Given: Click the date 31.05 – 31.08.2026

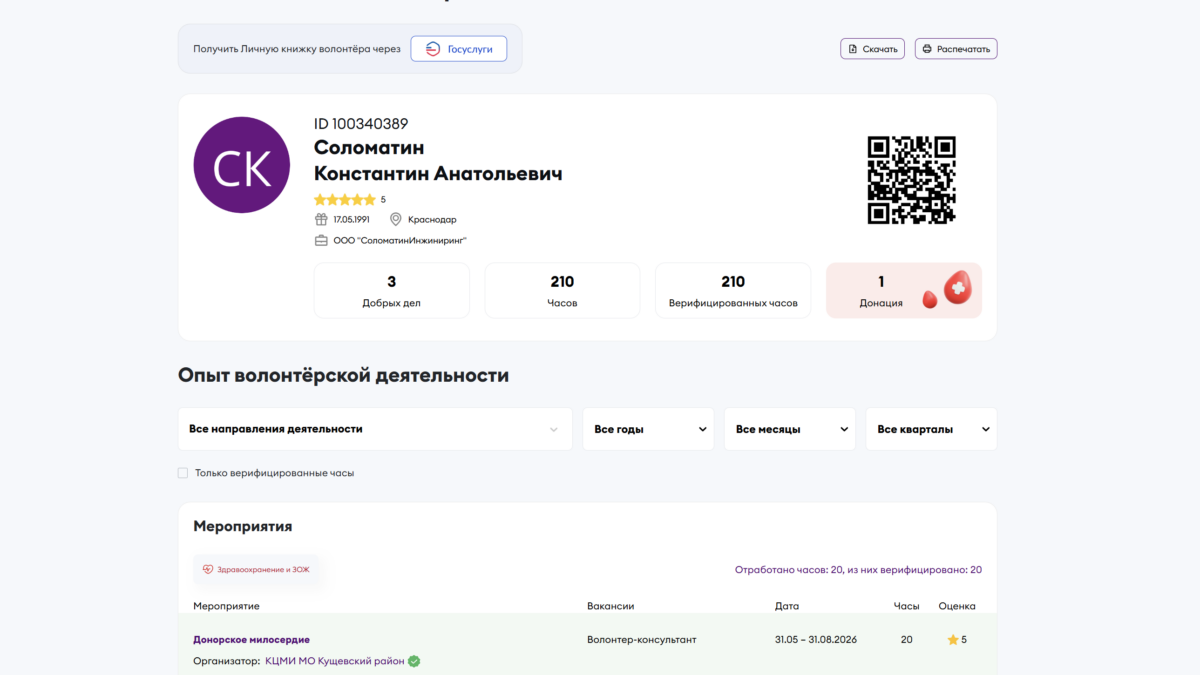Looking at the screenshot, I should [816, 640].
